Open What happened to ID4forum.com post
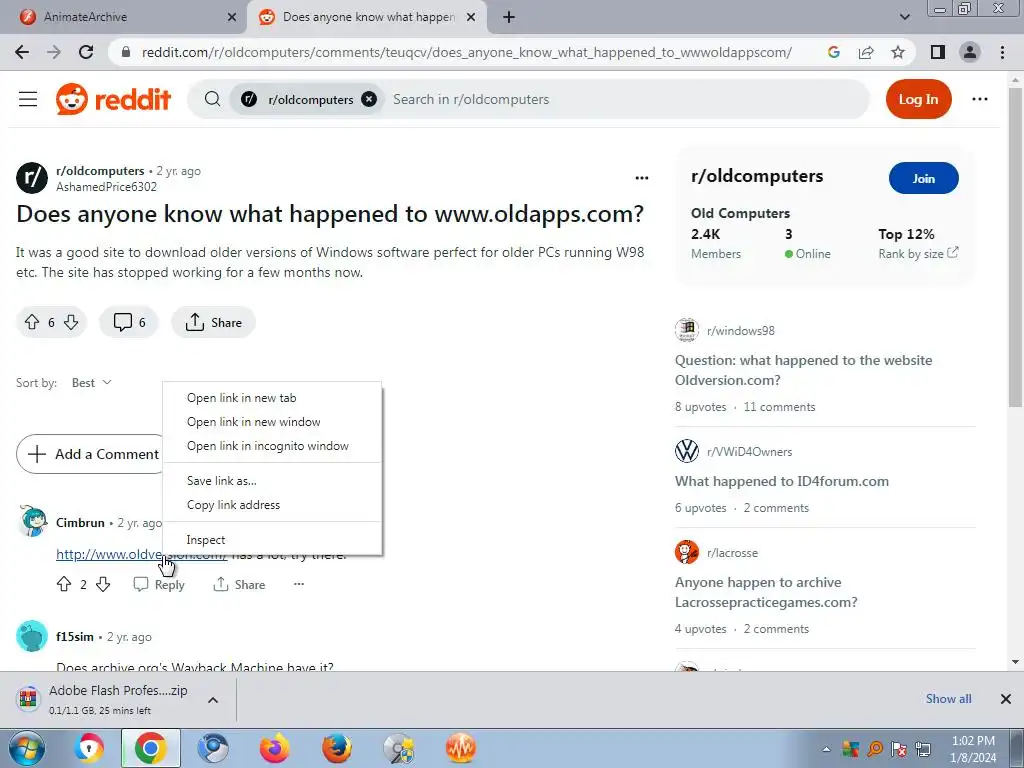Screen dimensions: 1024x768 (x=782, y=481)
